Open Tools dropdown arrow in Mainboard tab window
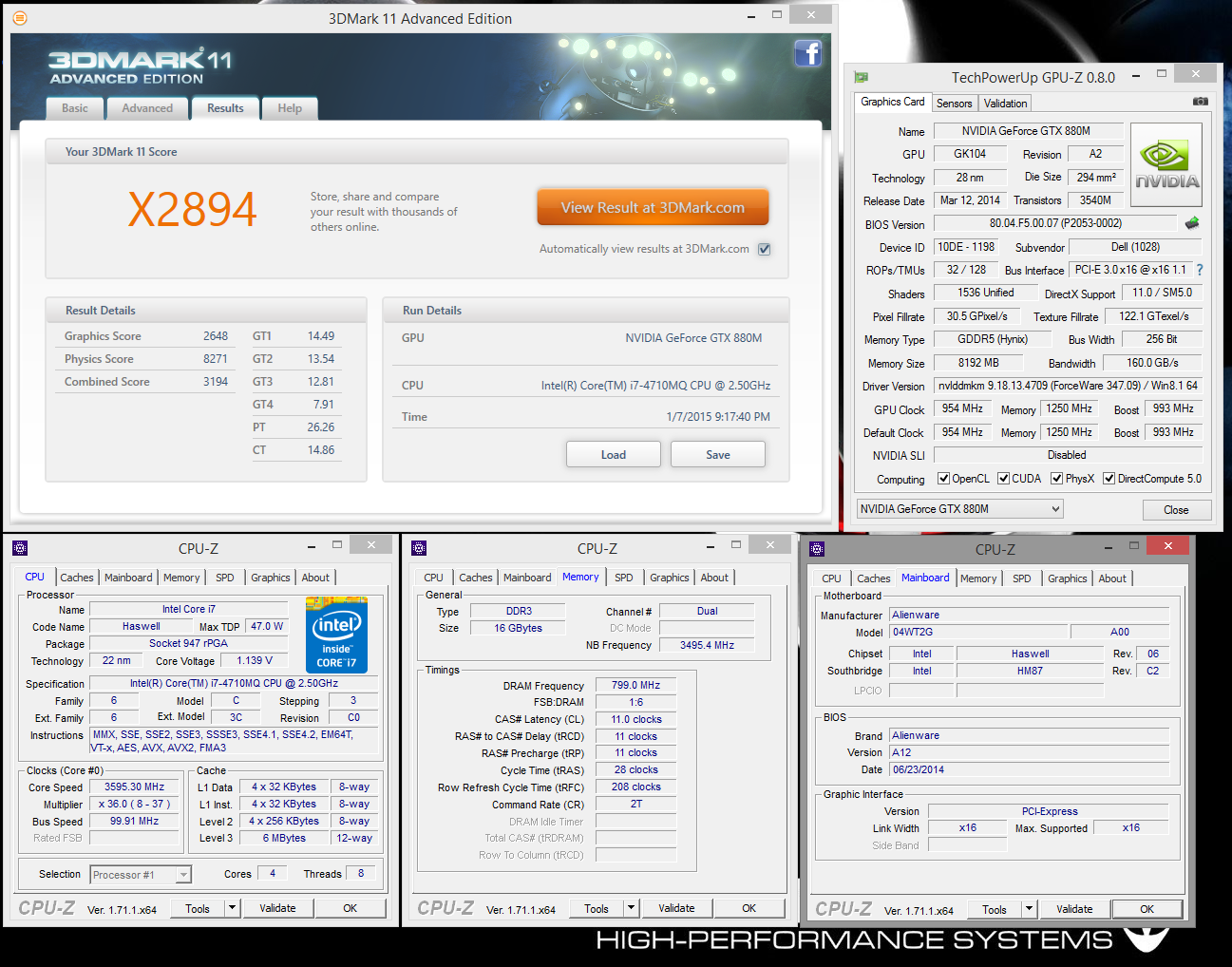1232x967 pixels. (x=1029, y=909)
